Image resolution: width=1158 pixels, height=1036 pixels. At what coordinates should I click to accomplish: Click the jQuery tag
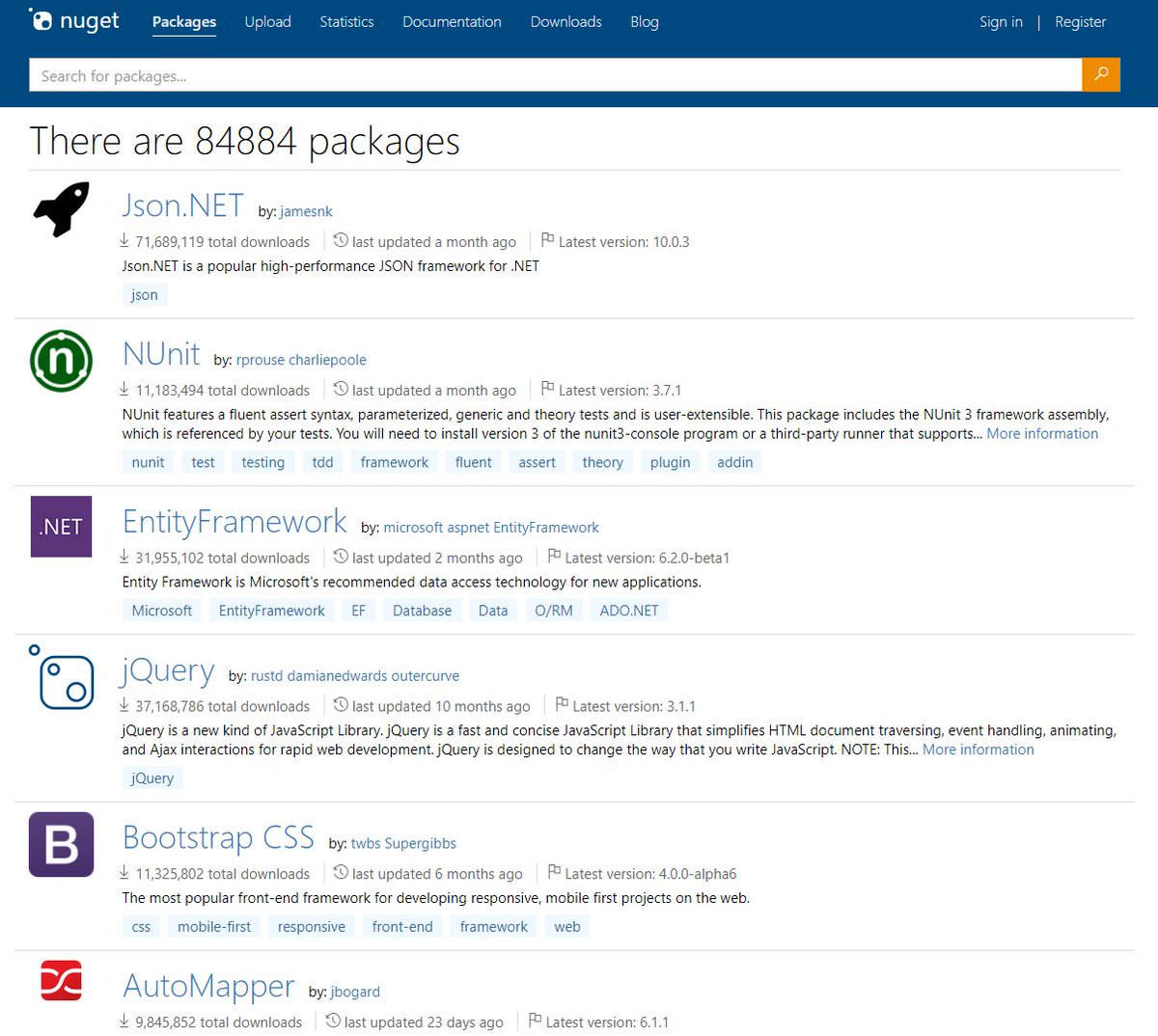[152, 778]
